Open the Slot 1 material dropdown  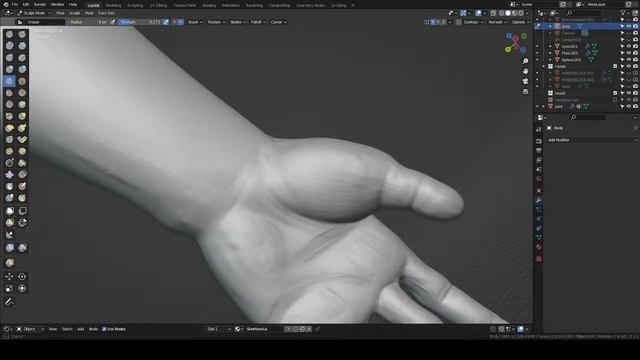(219, 329)
